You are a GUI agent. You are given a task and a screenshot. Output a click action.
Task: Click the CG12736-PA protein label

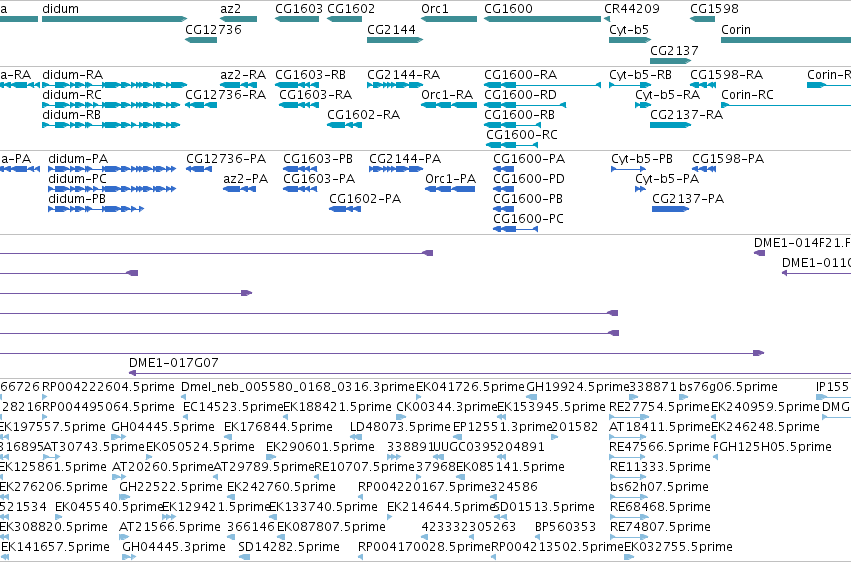click(226, 159)
